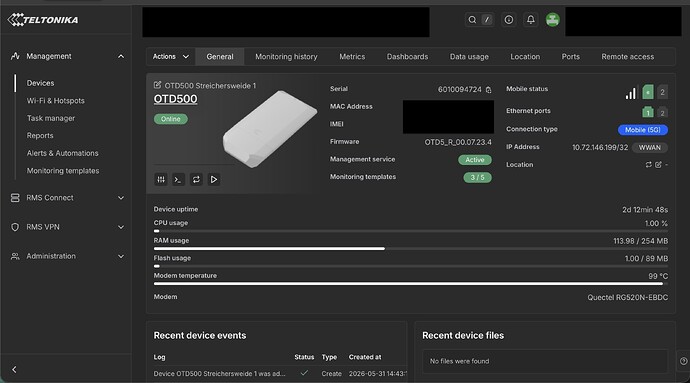Open the green user avatar
Viewport: 690px width, 383px height.
(553, 20)
